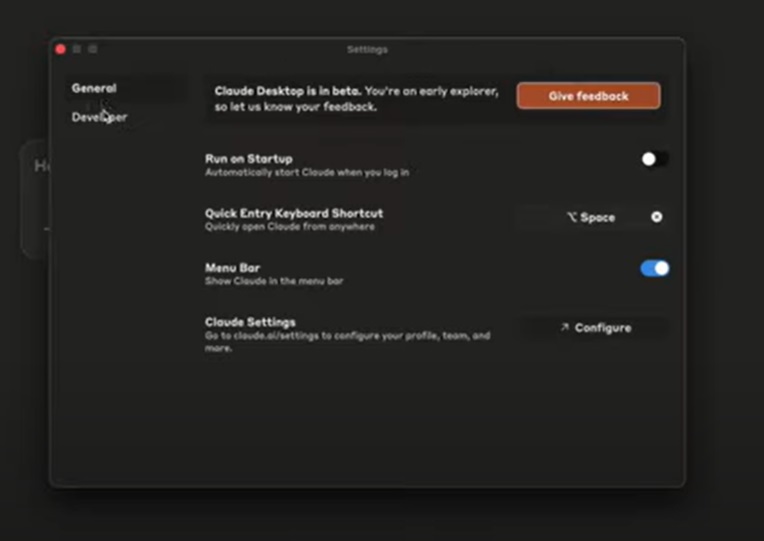Image resolution: width=764 pixels, height=541 pixels.
Task: Click the Claude Desktop beta banner text
Action: pyautogui.click(x=356, y=98)
